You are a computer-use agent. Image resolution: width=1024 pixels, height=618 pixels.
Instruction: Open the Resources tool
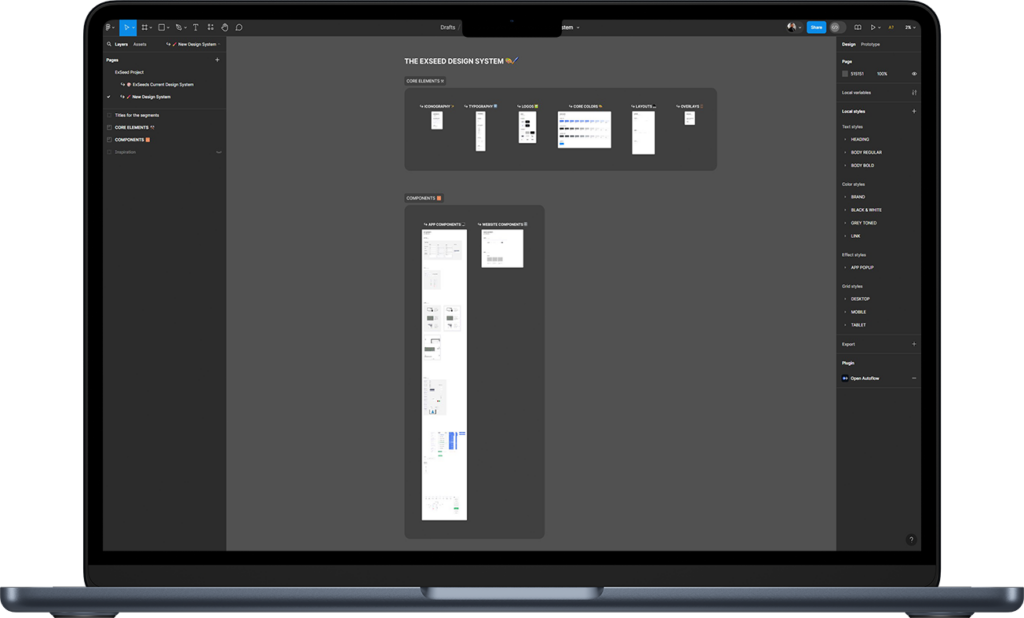210,27
